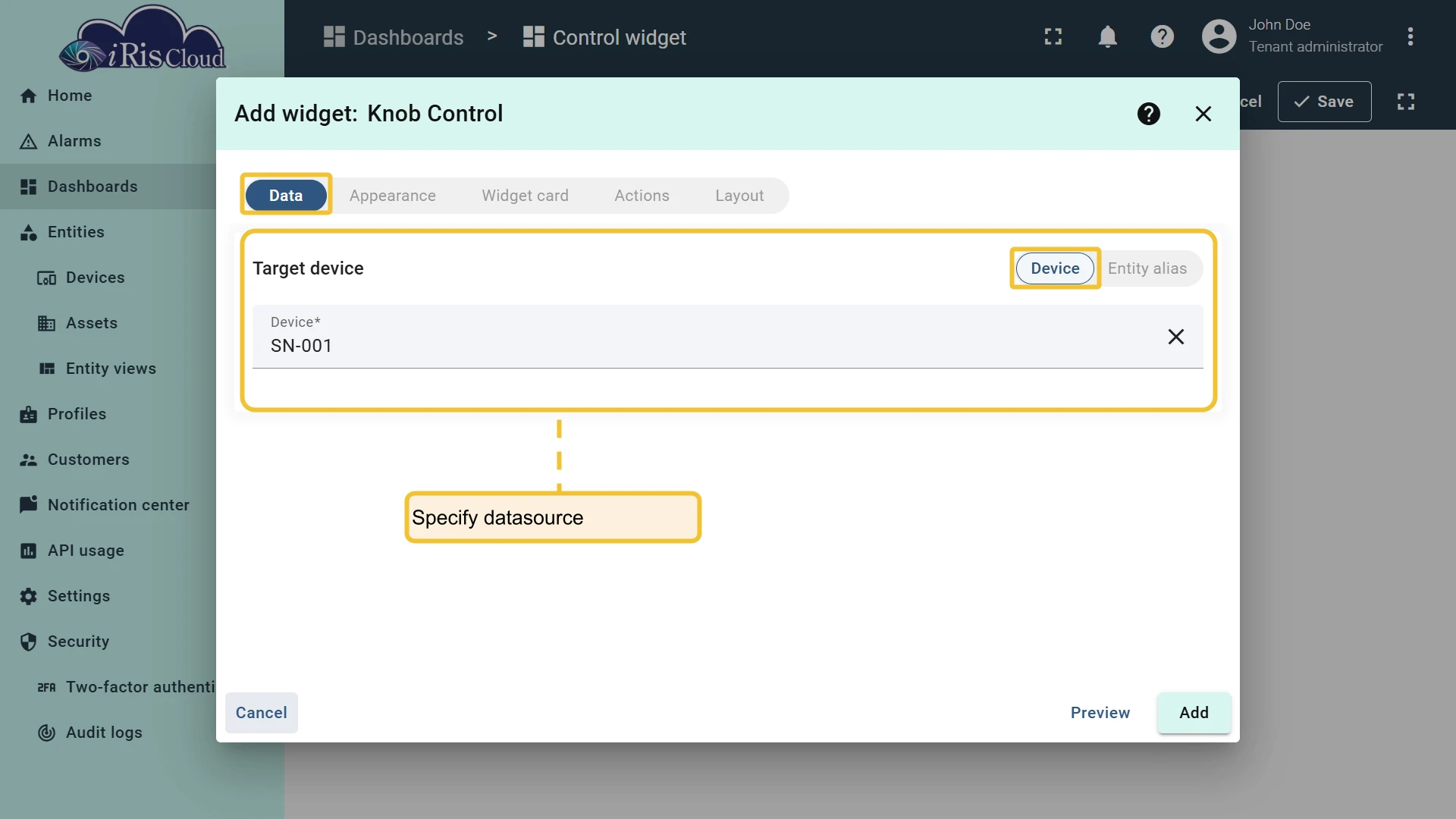Screen dimensions: 1456x819
Task: Open Entity views in sidebar
Action: tap(108, 369)
